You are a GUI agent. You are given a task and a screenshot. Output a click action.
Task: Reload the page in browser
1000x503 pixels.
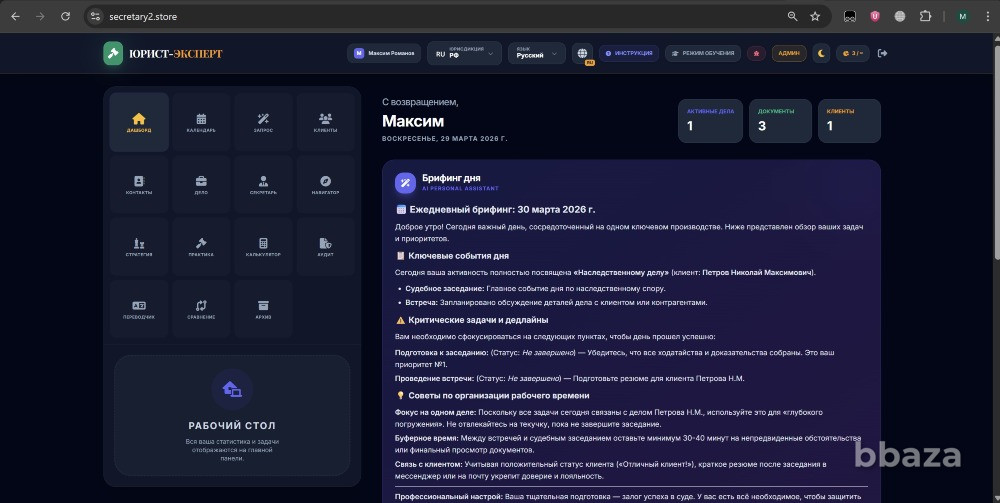pos(65,17)
